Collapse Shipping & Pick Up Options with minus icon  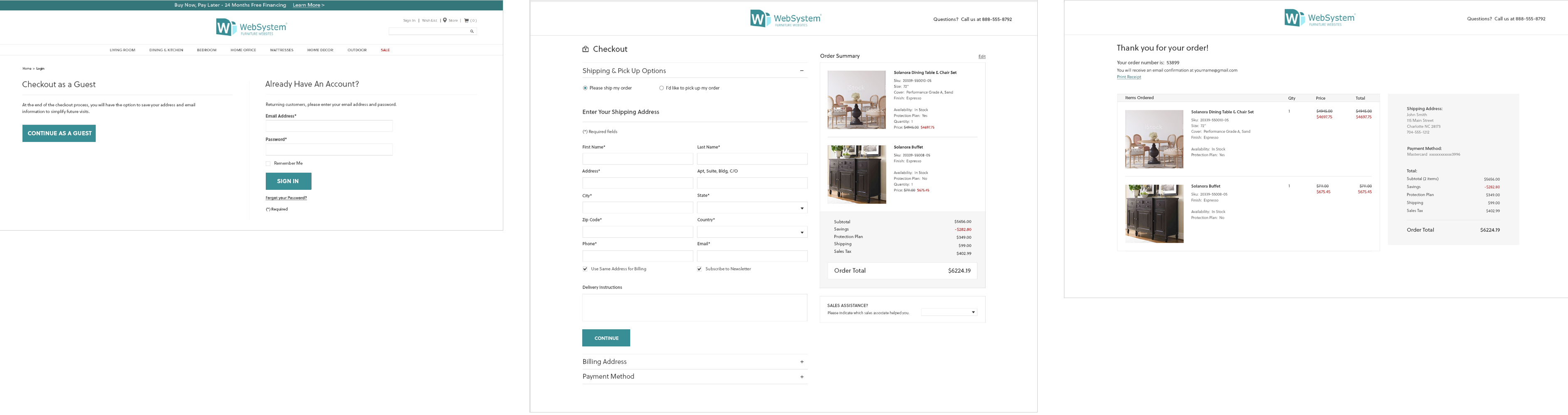801,71
